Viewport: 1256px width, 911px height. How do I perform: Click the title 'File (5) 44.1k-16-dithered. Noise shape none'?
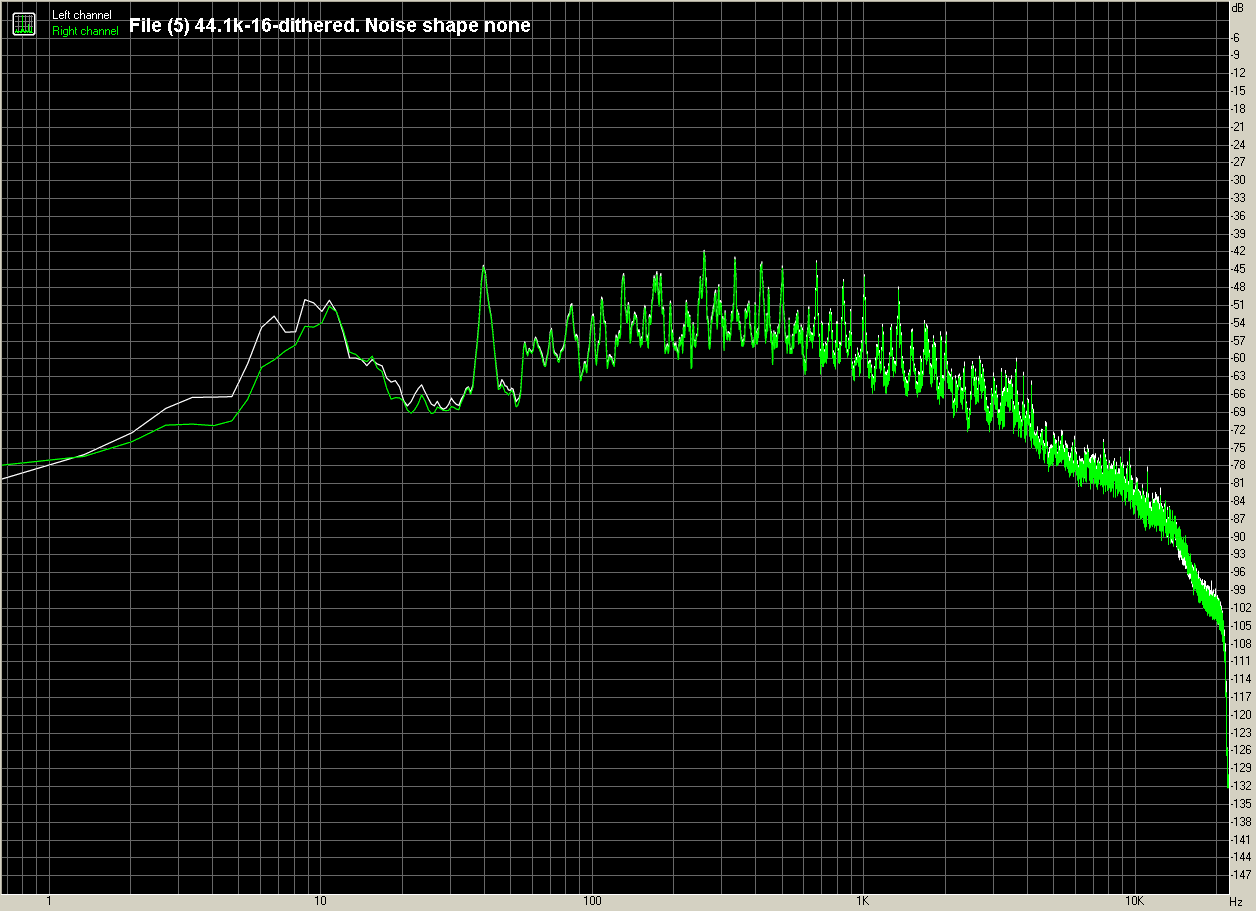(x=330, y=25)
